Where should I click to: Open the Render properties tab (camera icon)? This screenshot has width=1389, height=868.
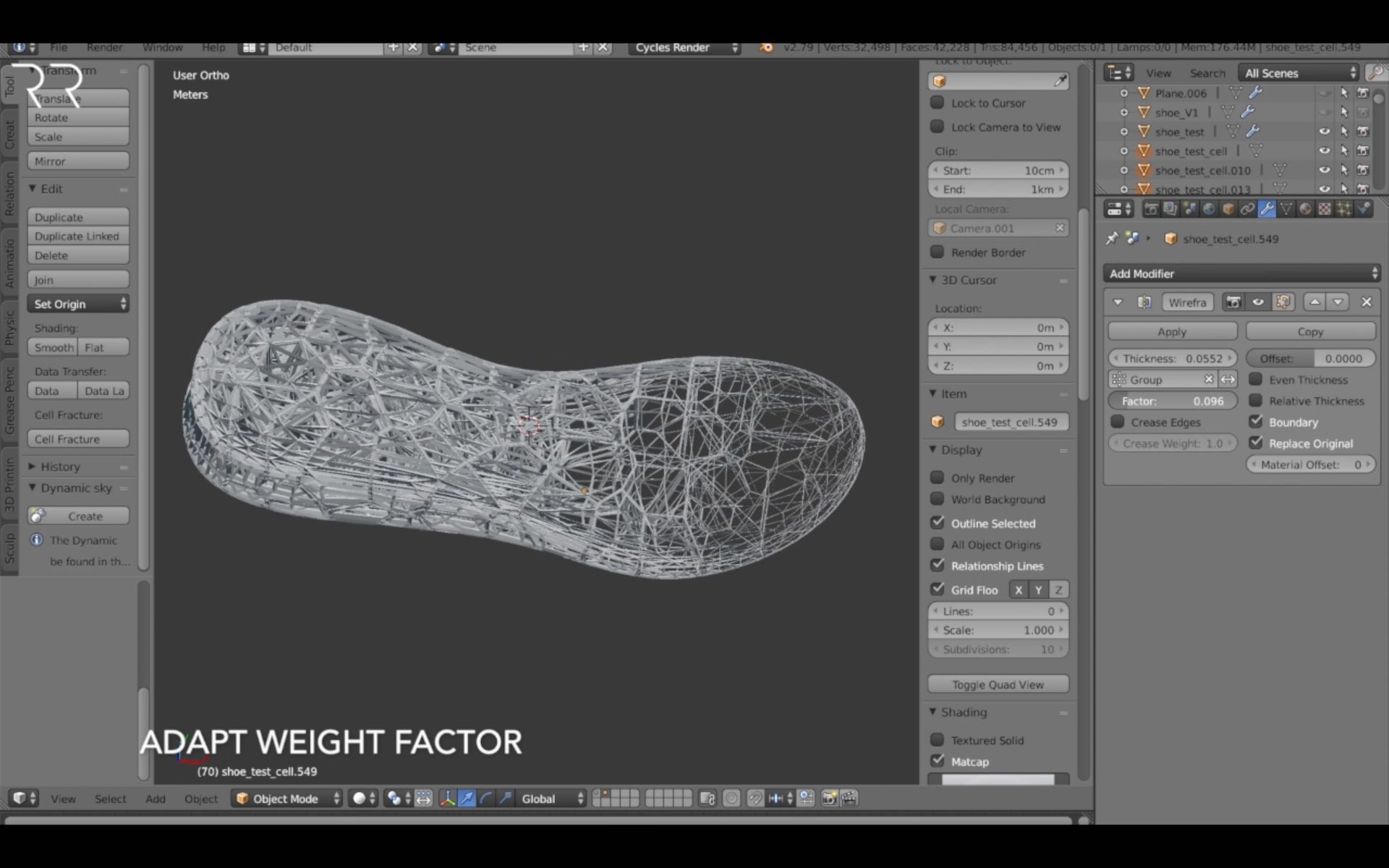coord(1152,209)
